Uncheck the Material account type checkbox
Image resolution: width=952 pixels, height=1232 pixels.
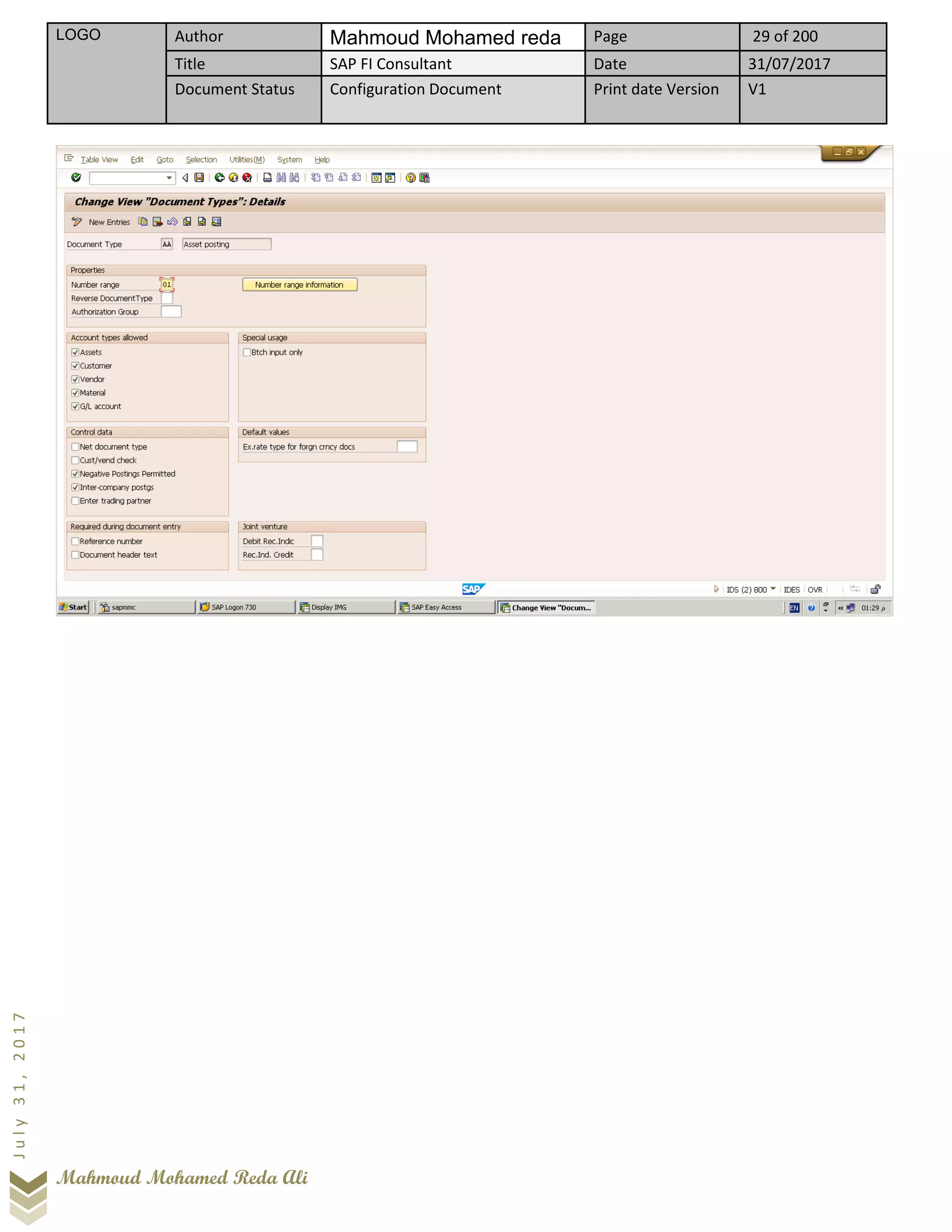[x=75, y=393]
